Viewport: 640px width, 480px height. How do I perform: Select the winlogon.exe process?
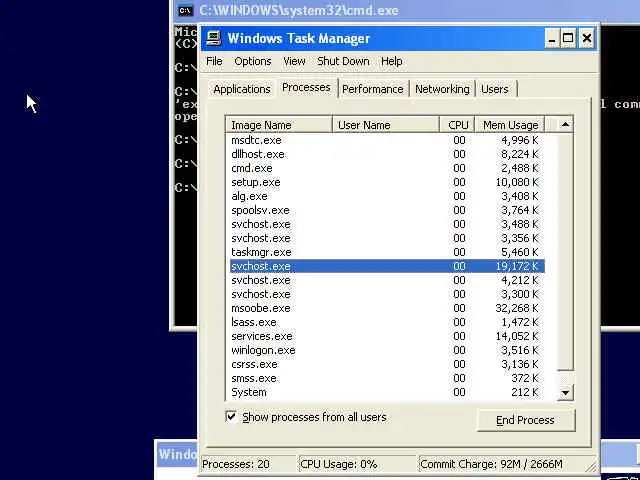pyautogui.click(x=386, y=350)
